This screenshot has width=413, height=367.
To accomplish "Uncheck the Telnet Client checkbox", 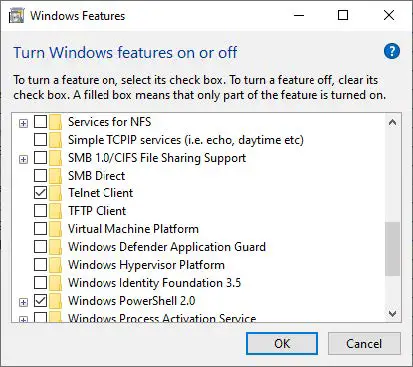I will (x=40, y=193).
